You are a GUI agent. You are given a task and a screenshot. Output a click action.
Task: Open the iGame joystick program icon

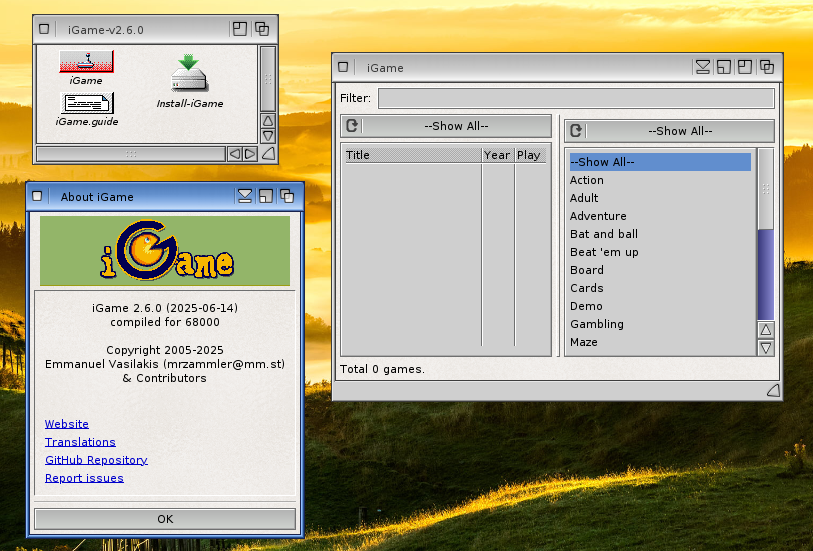click(x=86, y=62)
